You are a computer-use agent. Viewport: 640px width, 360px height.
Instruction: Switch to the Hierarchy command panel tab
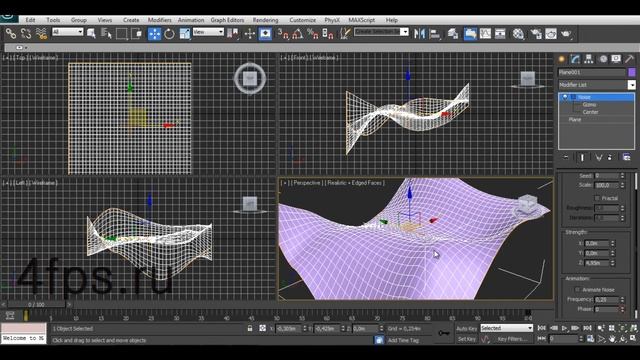[x=589, y=59]
